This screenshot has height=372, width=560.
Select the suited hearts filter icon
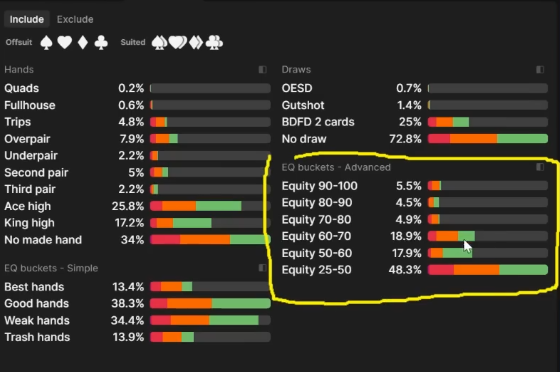coord(178,42)
